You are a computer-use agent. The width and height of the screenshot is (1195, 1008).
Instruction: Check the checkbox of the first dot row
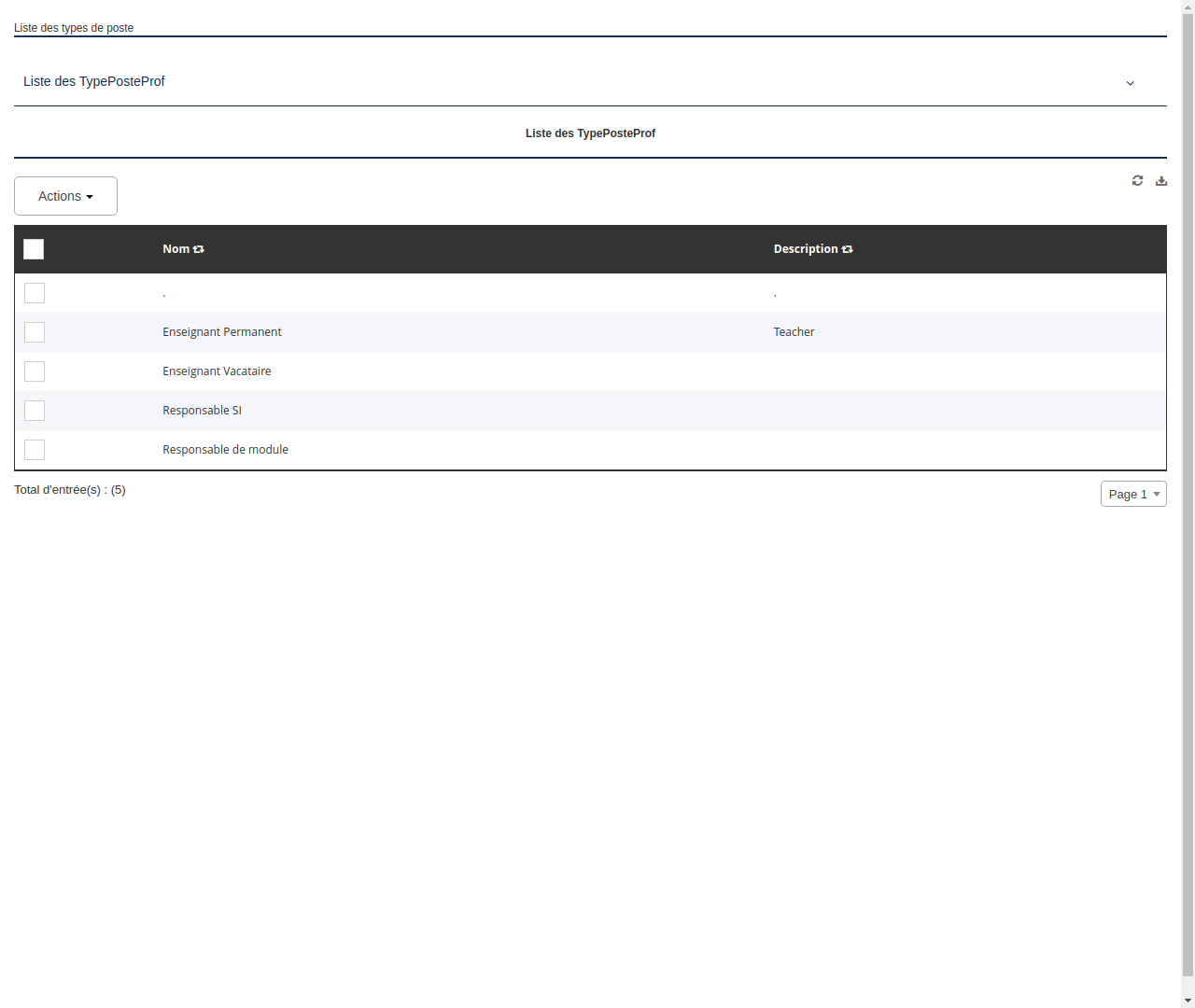tap(35, 293)
